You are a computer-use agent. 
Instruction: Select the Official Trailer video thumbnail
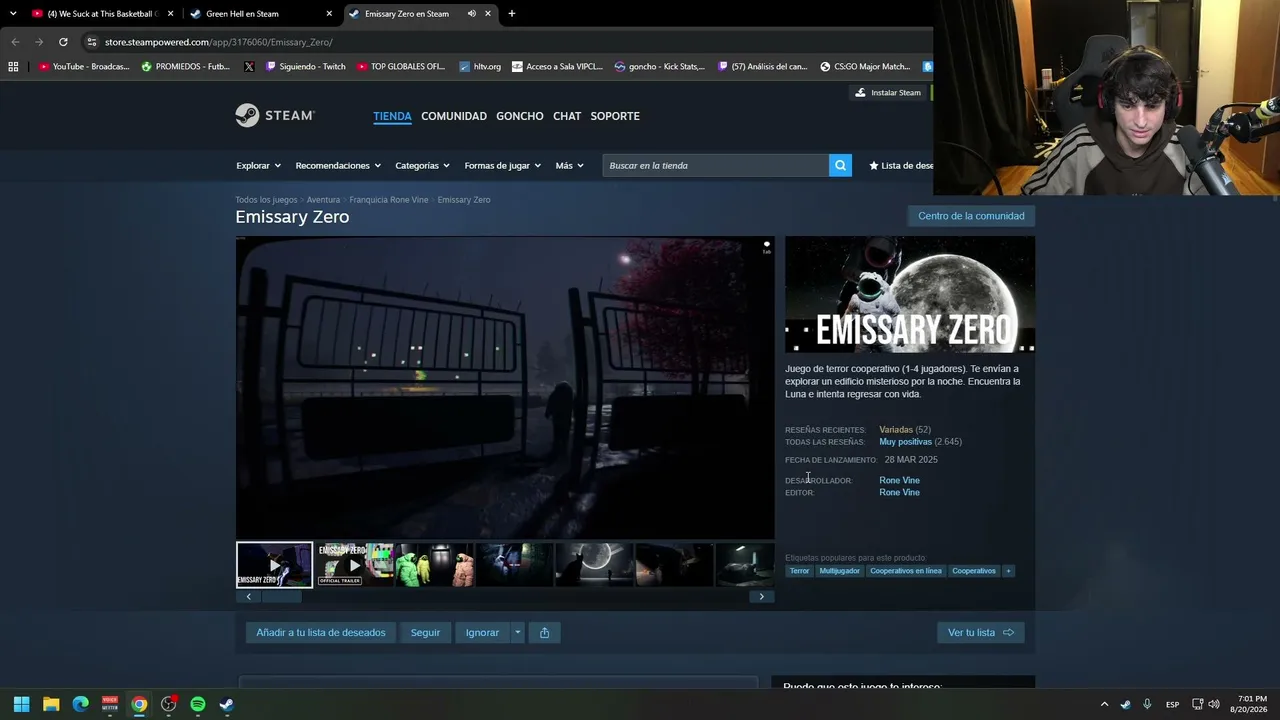click(x=354, y=565)
